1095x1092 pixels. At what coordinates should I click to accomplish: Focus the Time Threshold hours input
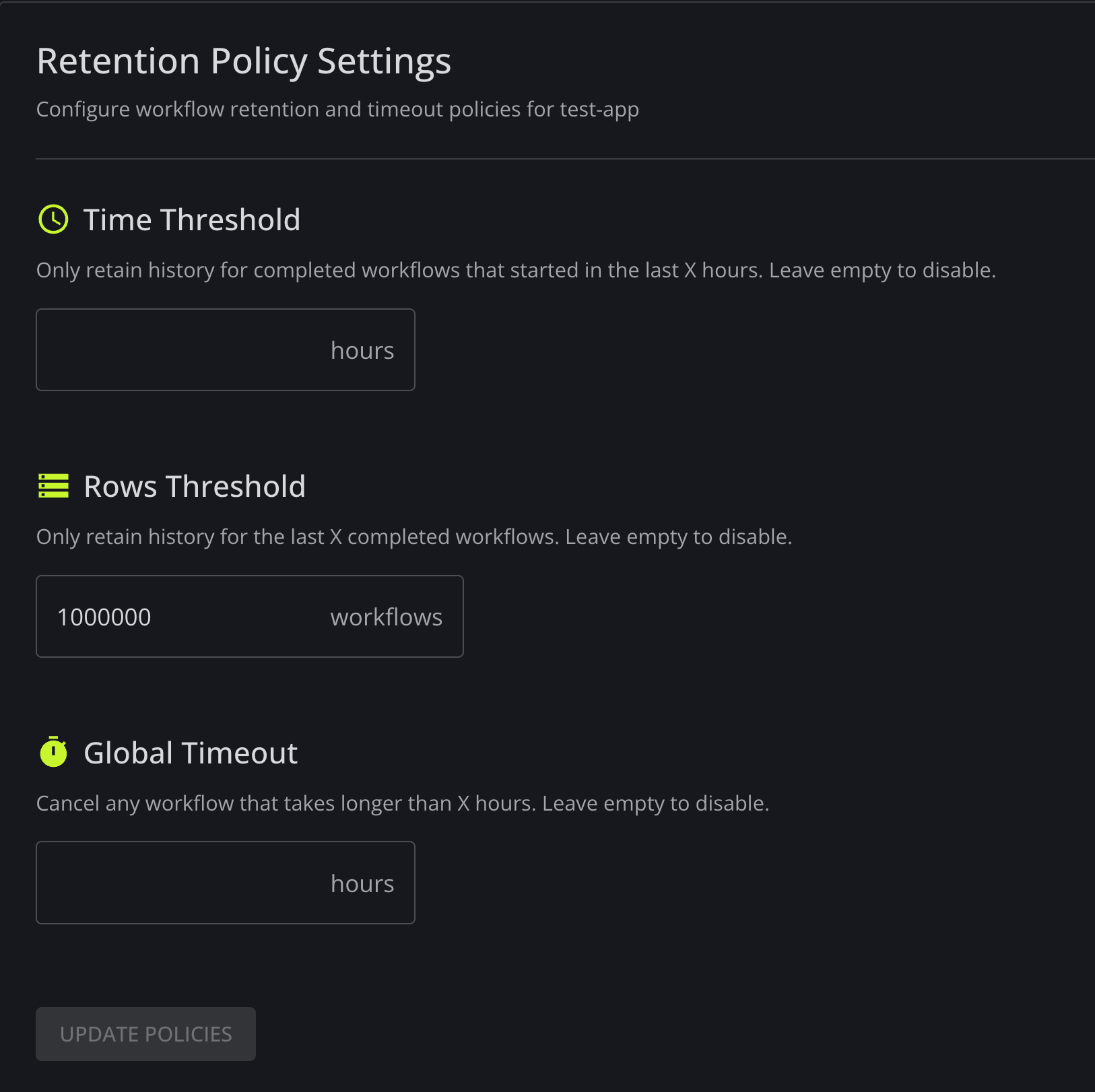coord(226,350)
